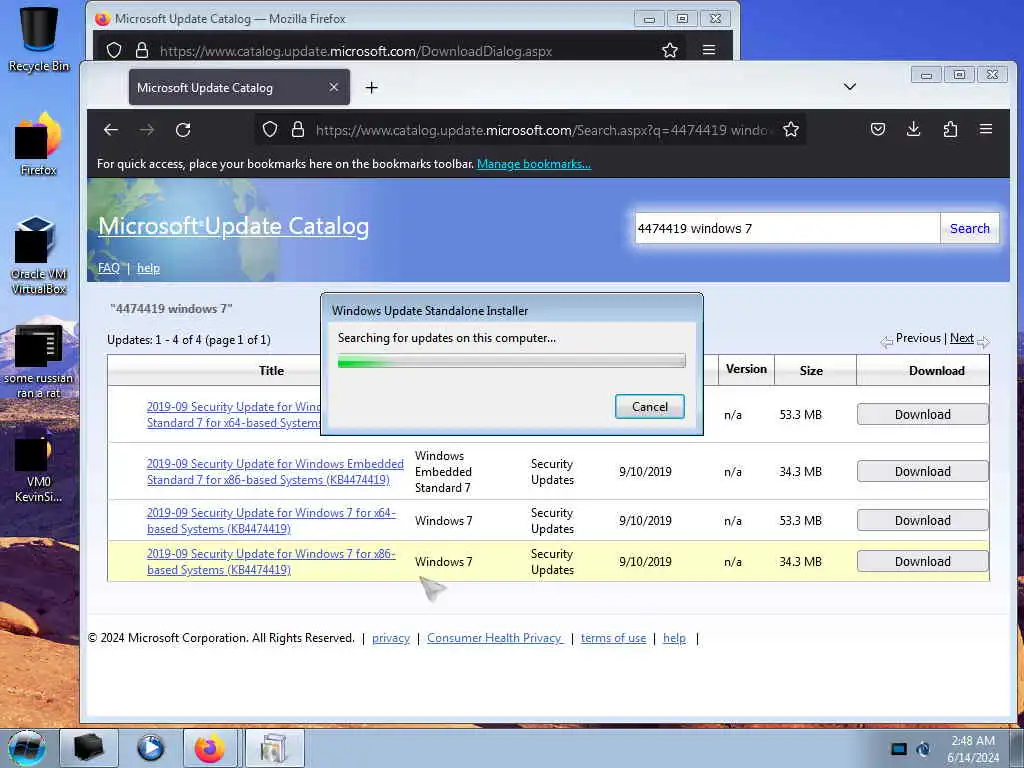Click the network icon in system tray
Image resolution: width=1024 pixels, height=768 pixels.
(x=923, y=748)
